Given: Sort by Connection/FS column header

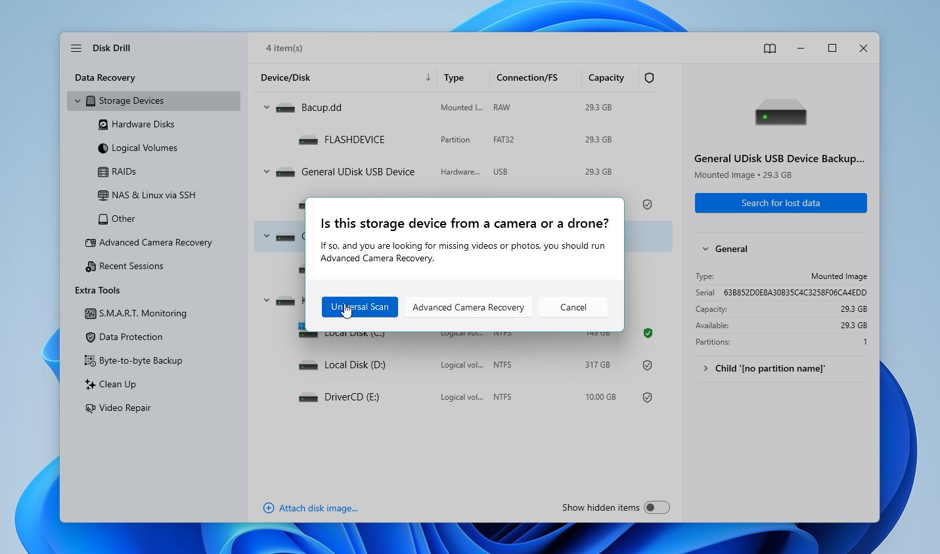Looking at the screenshot, I should (x=527, y=77).
